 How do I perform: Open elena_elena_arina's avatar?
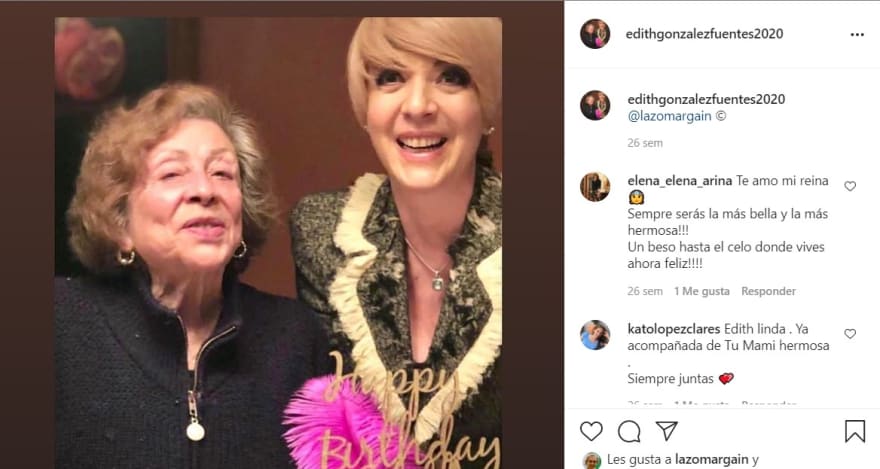tap(595, 187)
